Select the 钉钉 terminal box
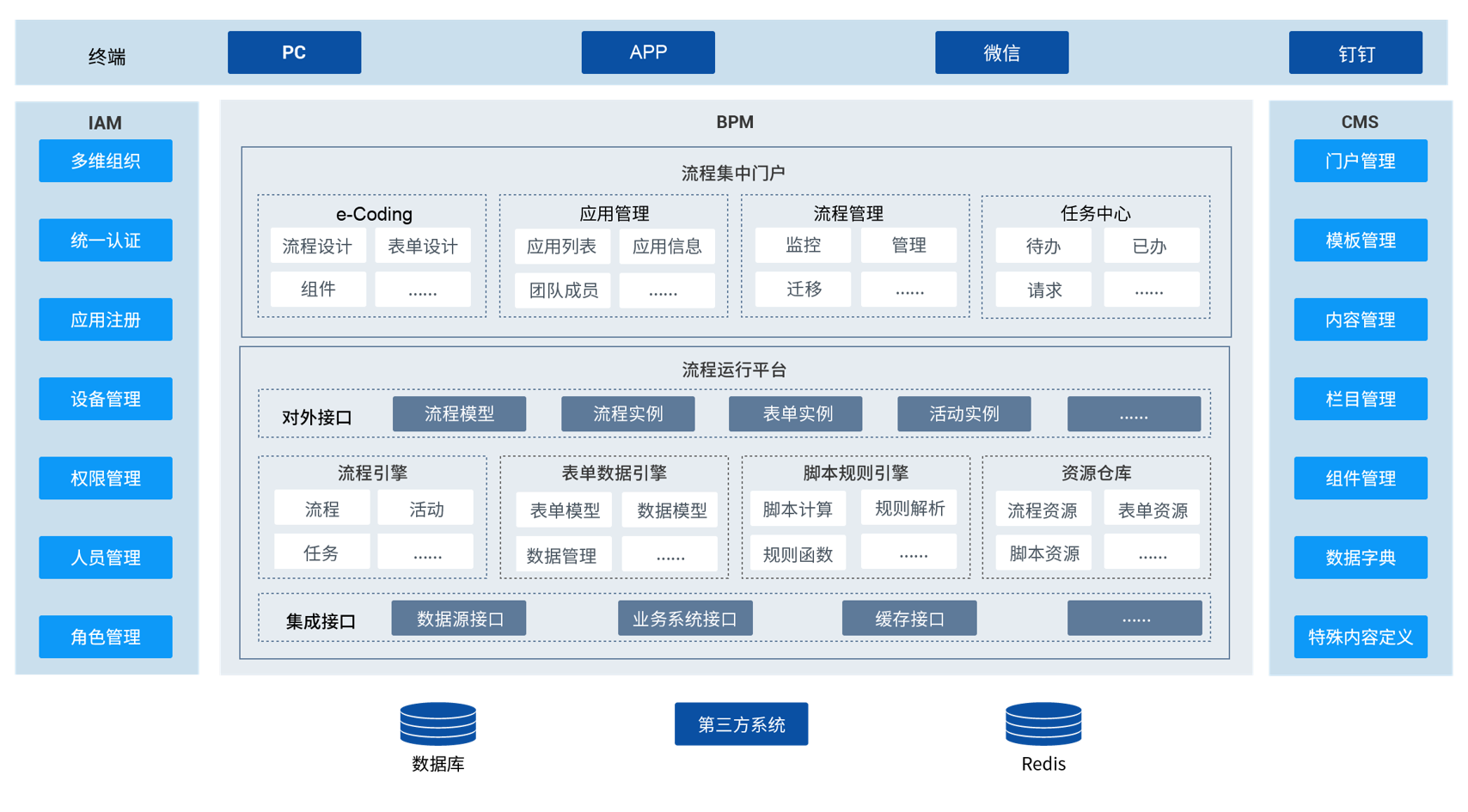The image size is (1468, 812). 1355,52
